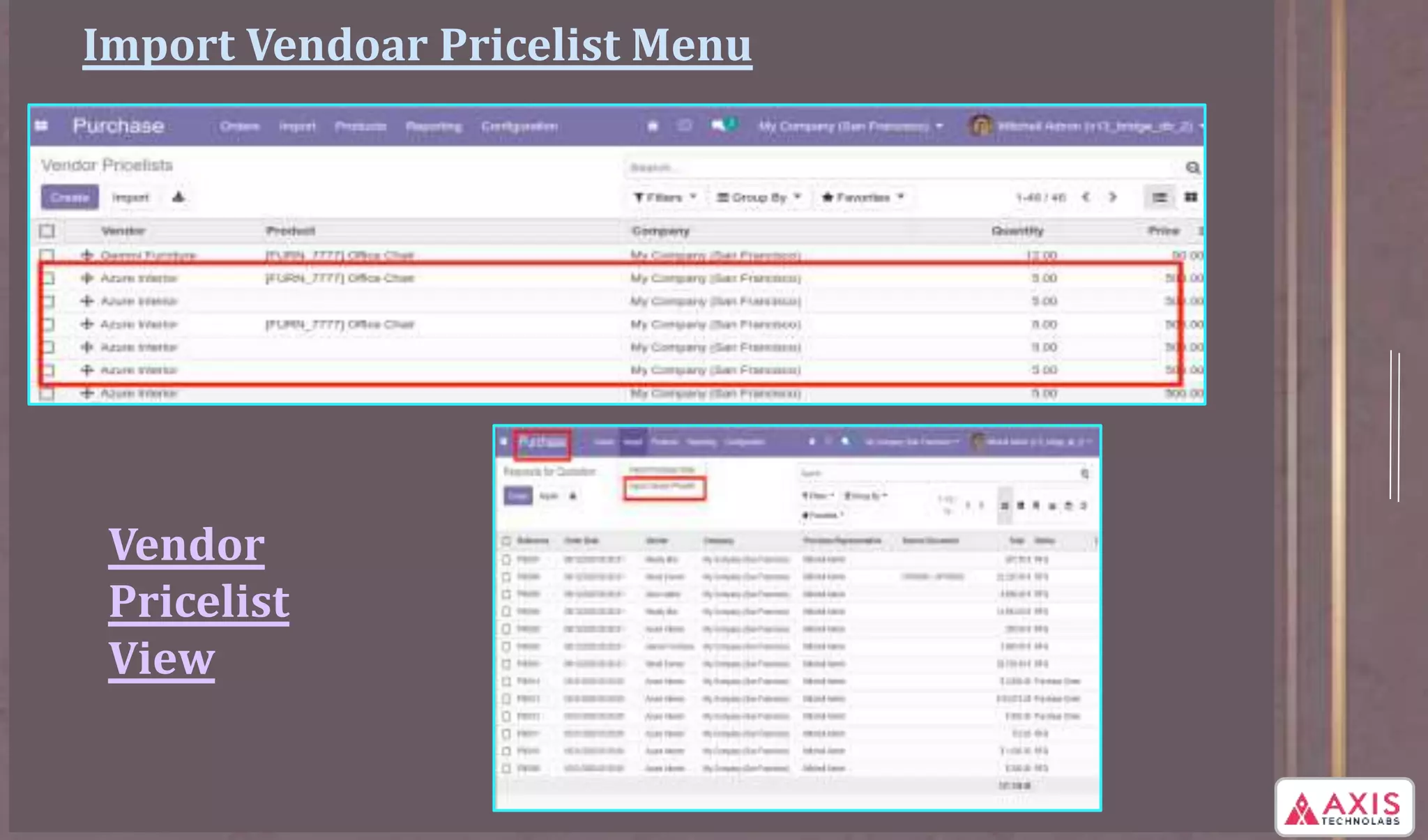The width and height of the screenshot is (1428, 840).
Task: Click user avatar in upper screenshot navbar
Action: pos(981,126)
